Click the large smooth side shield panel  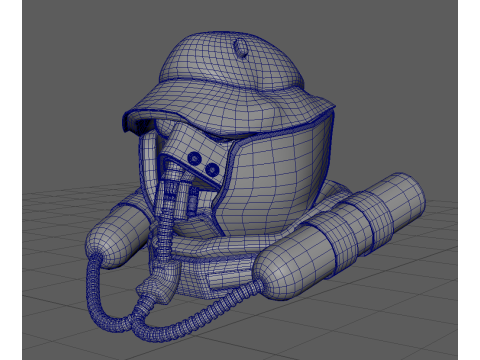tap(277, 180)
